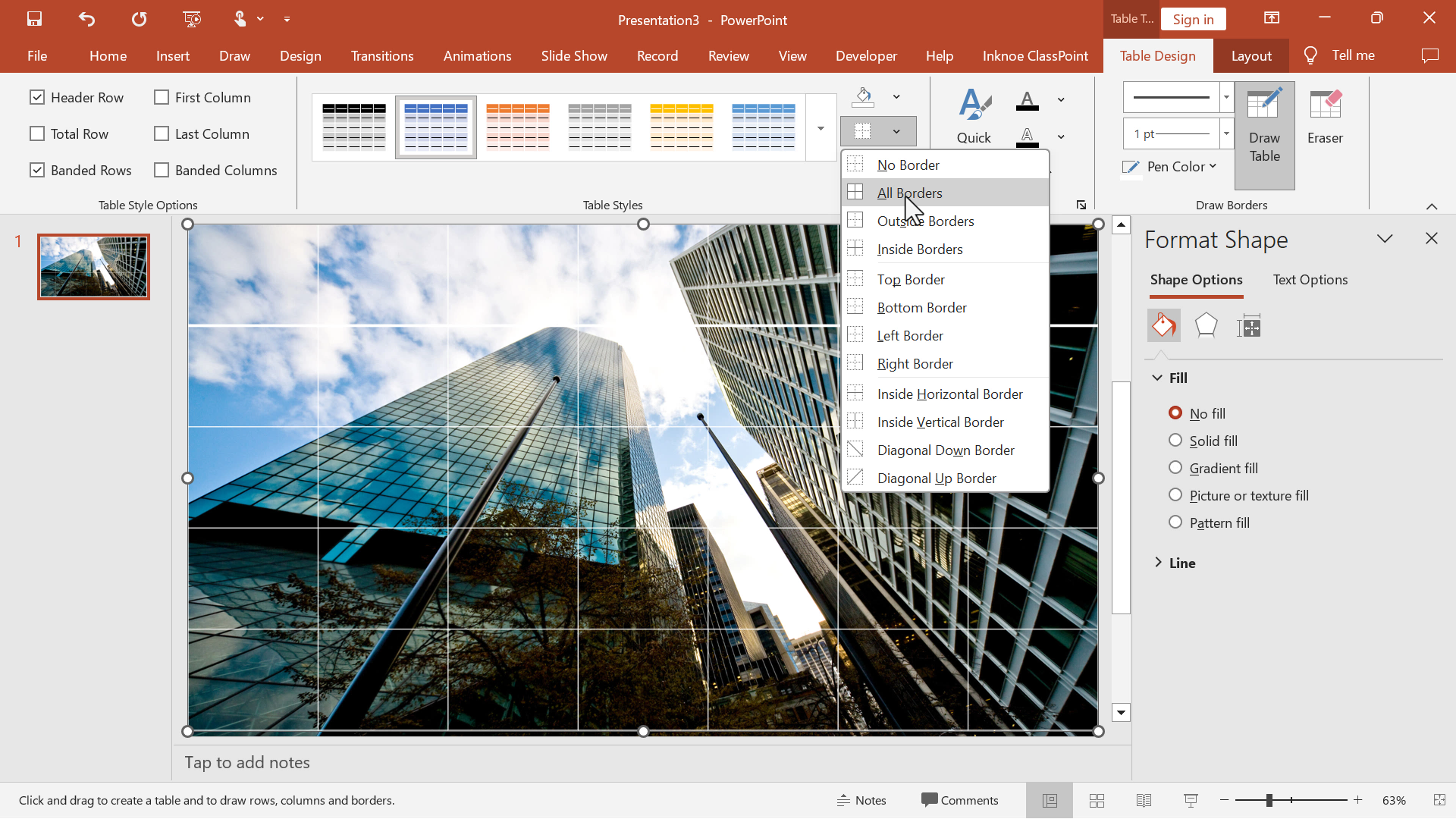Toggle the Header Row checkbox
The width and height of the screenshot is (1456, 819).
[x=37, y=97]
